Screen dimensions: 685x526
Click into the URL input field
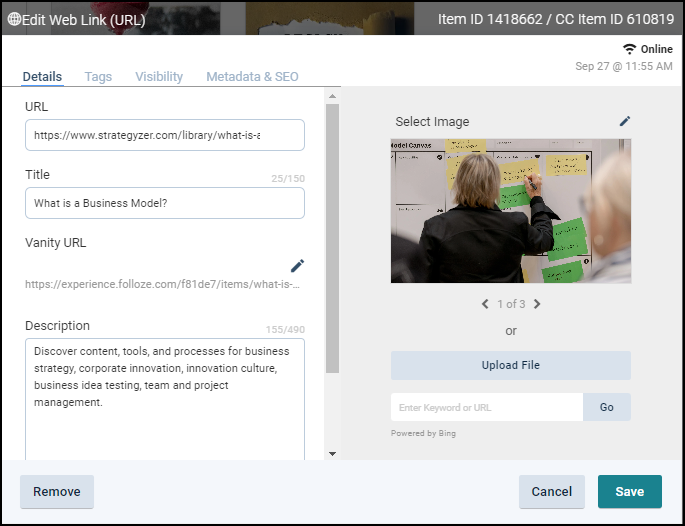(x=164, y=135)
